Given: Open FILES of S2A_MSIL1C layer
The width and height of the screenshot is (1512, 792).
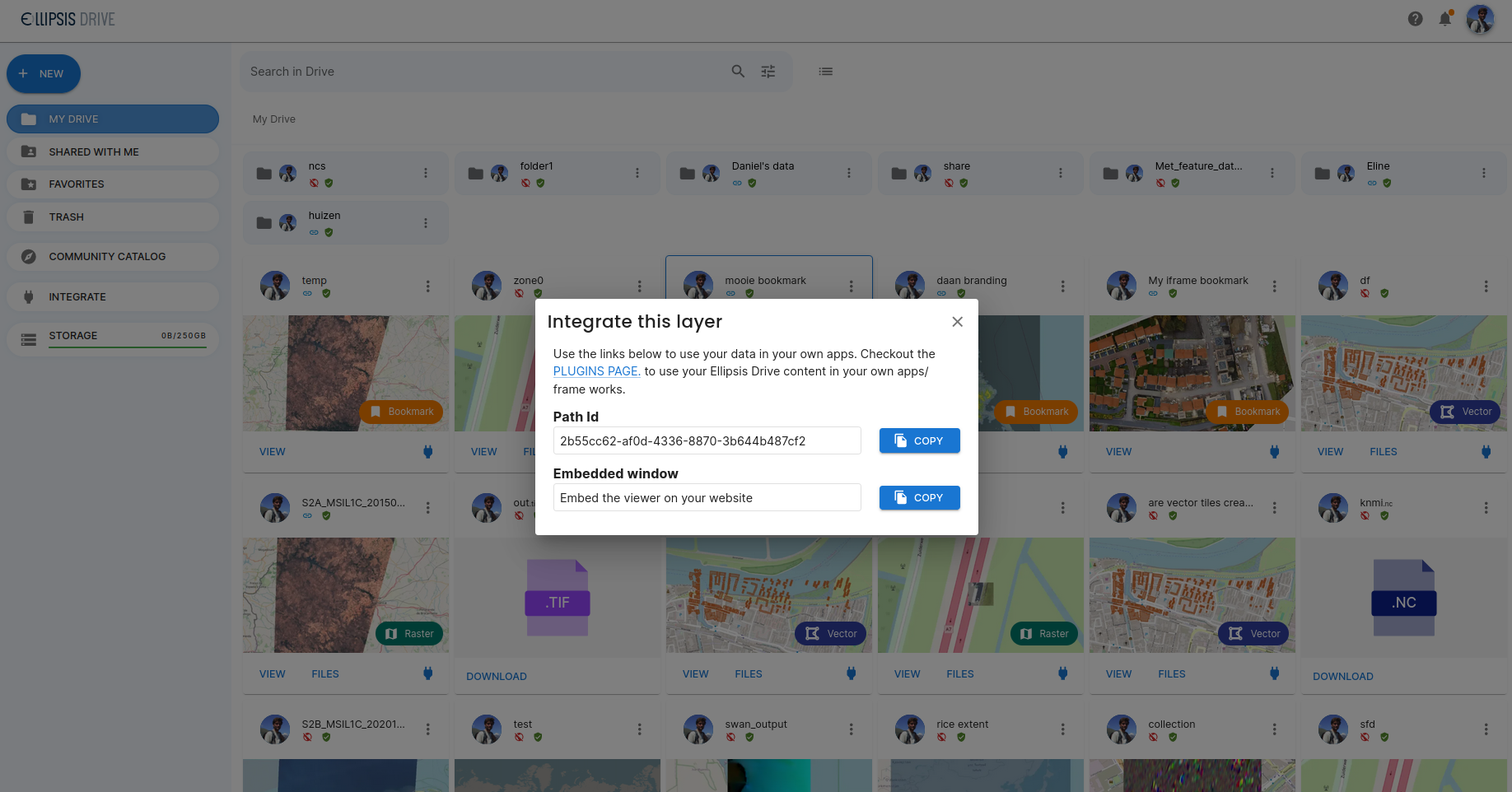Looking at the screenshot, I should (x=325, y=674).
